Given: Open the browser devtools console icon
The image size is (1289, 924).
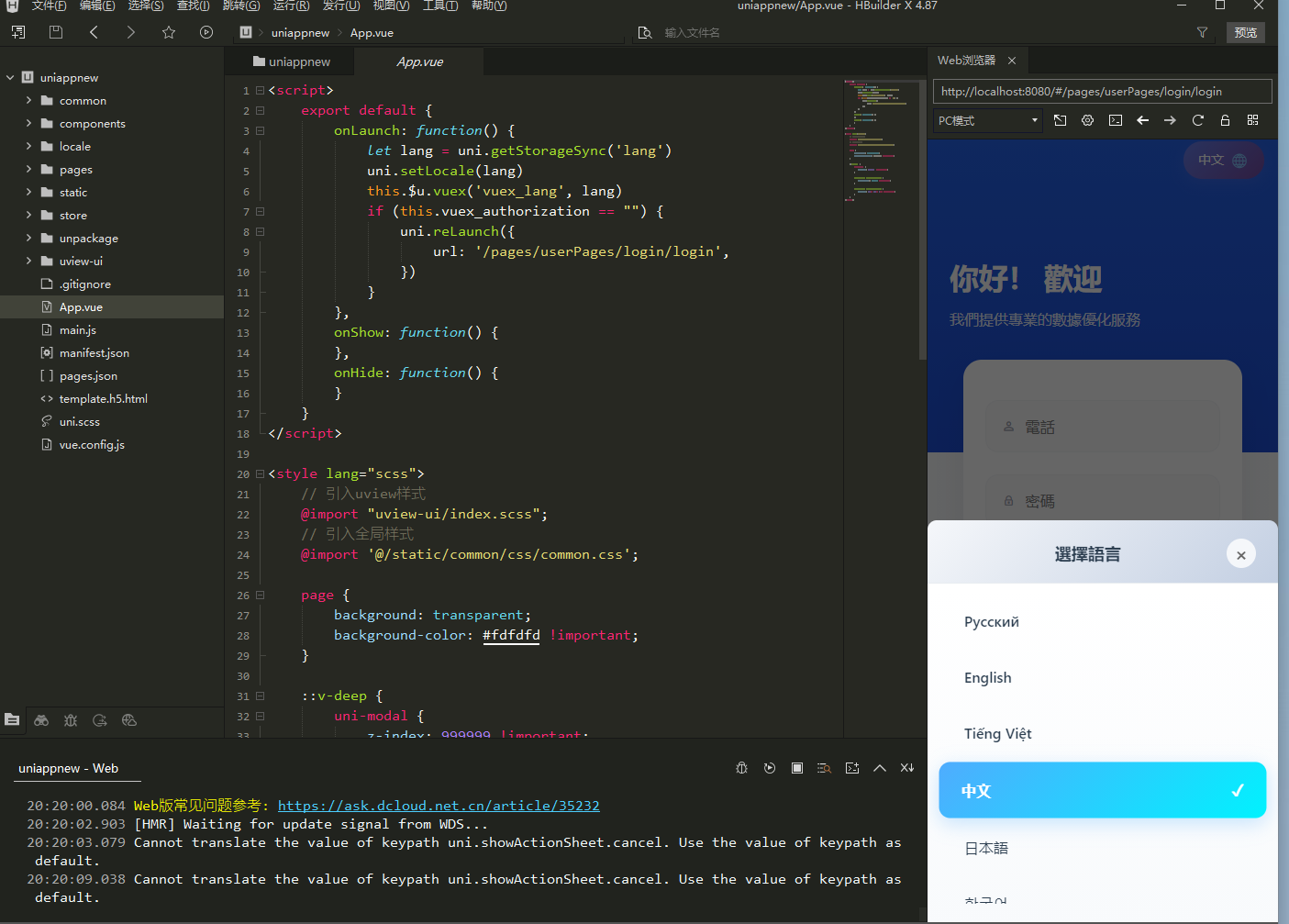Looking at the screenshot, I should pos(1115,120).
